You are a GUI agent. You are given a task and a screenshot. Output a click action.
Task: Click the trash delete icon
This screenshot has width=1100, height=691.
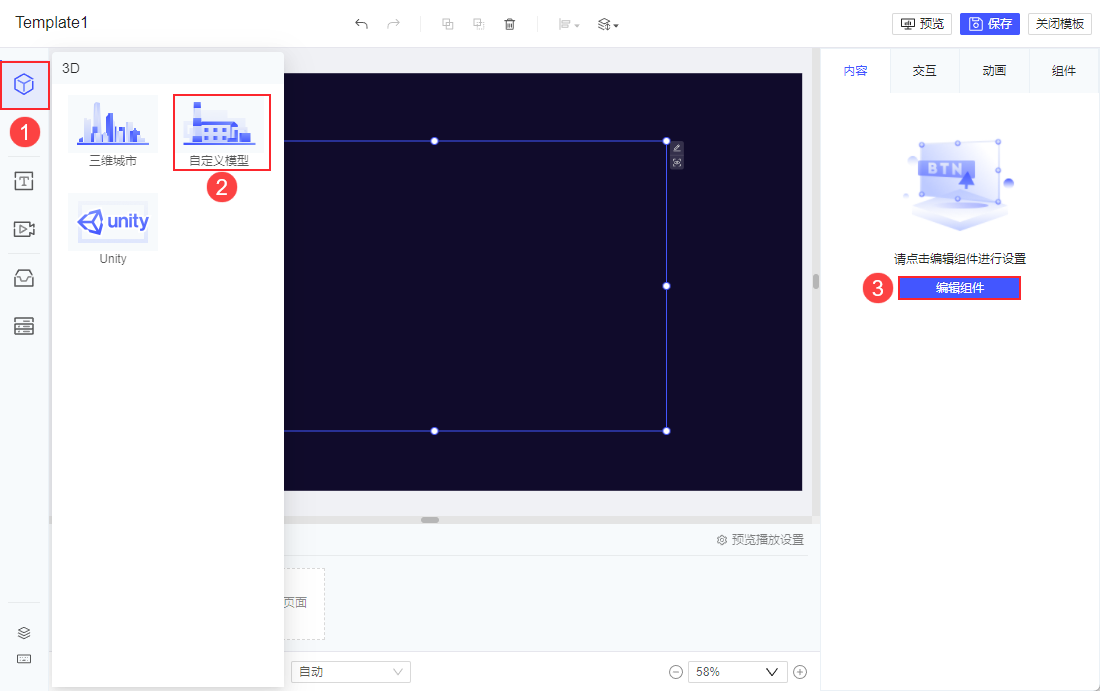(510, 24)
